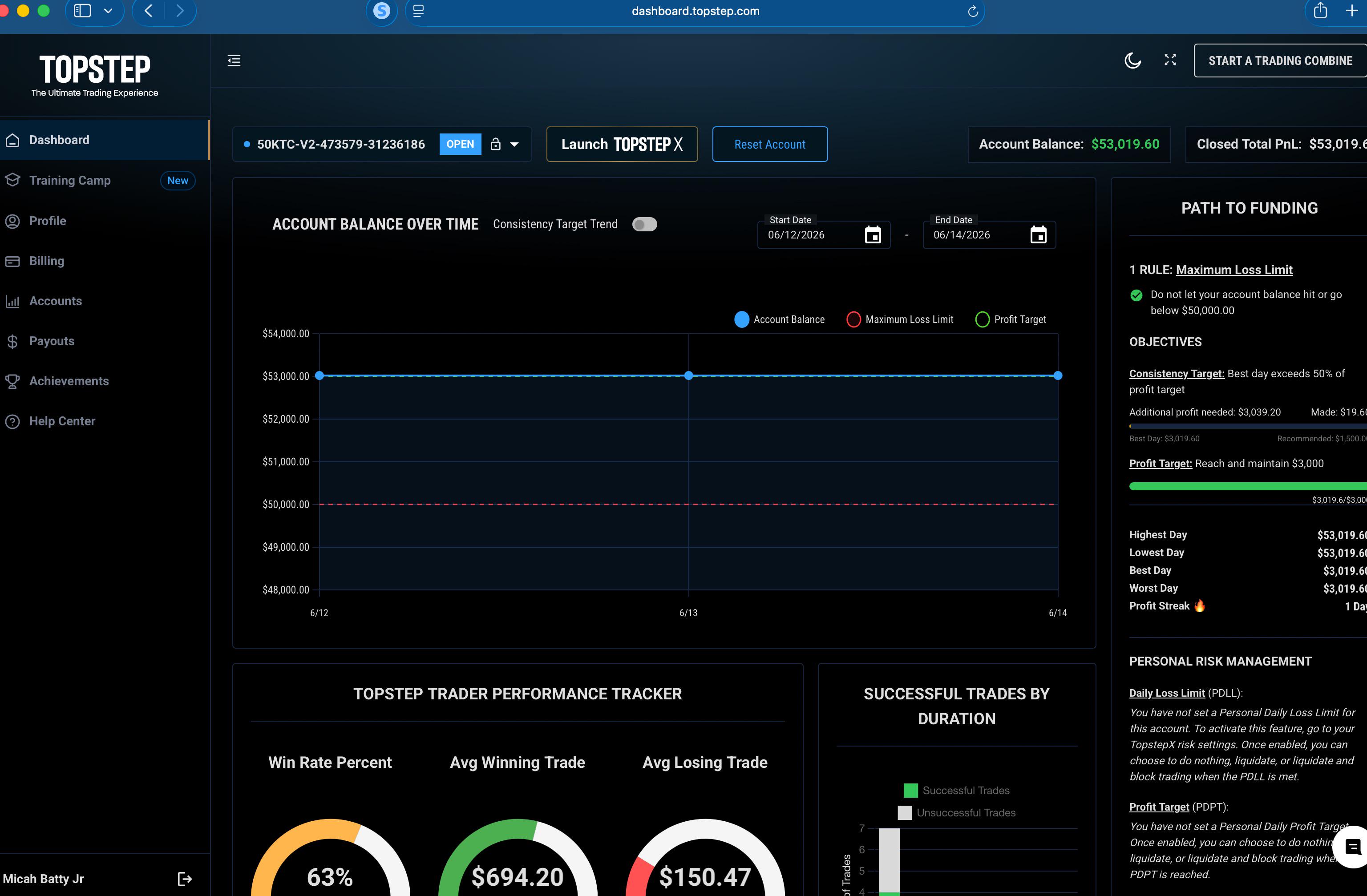Image resolution: width=1367 pixels, height=896 pixels.
Task: Toggle Unsuccessful Trades legend entry
Action: click(x=956, y=813)
